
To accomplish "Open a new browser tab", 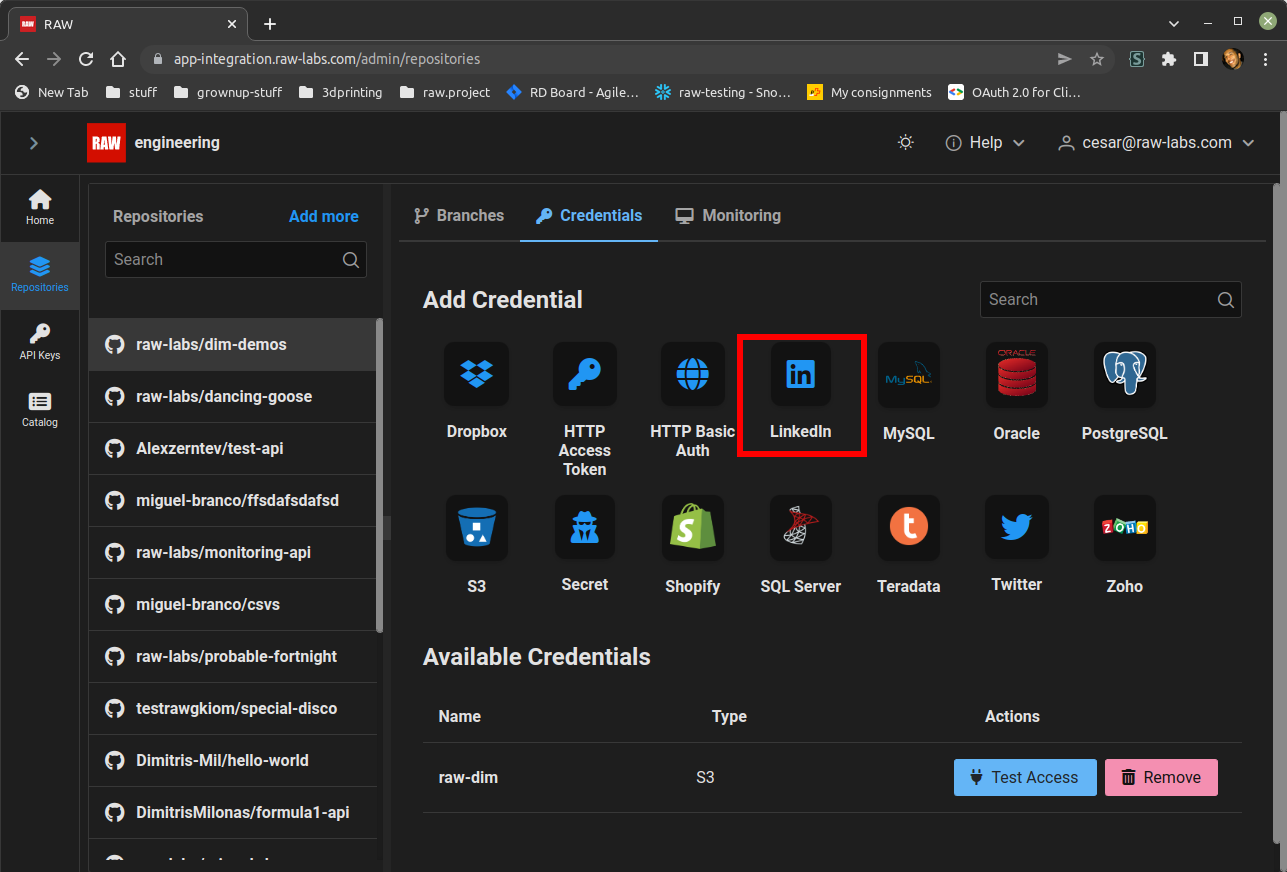I will tap(270, 24).
